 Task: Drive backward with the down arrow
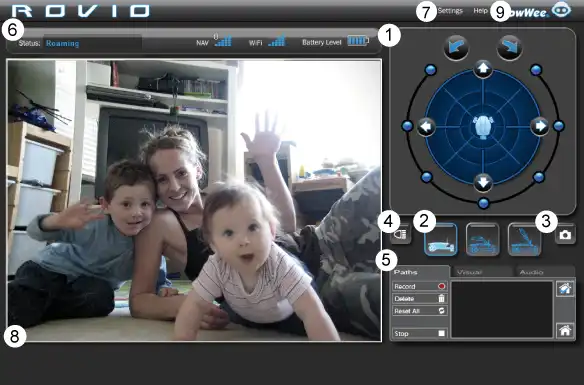point(483,183)
